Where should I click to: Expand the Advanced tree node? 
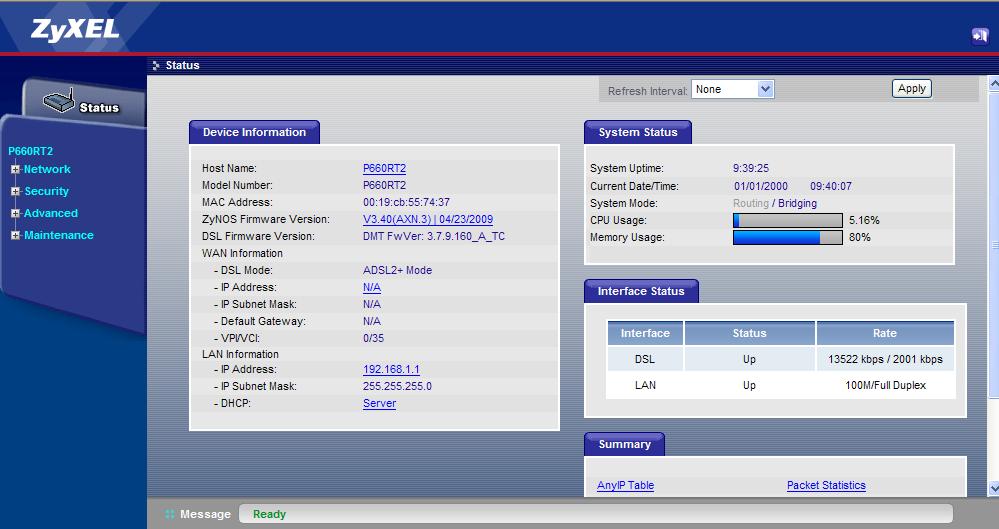[15, 214]
